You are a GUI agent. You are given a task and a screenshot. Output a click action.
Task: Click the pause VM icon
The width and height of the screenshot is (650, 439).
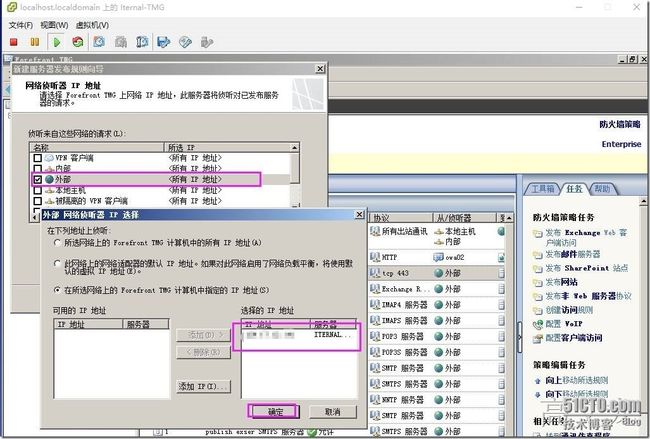tap(35, 42)
